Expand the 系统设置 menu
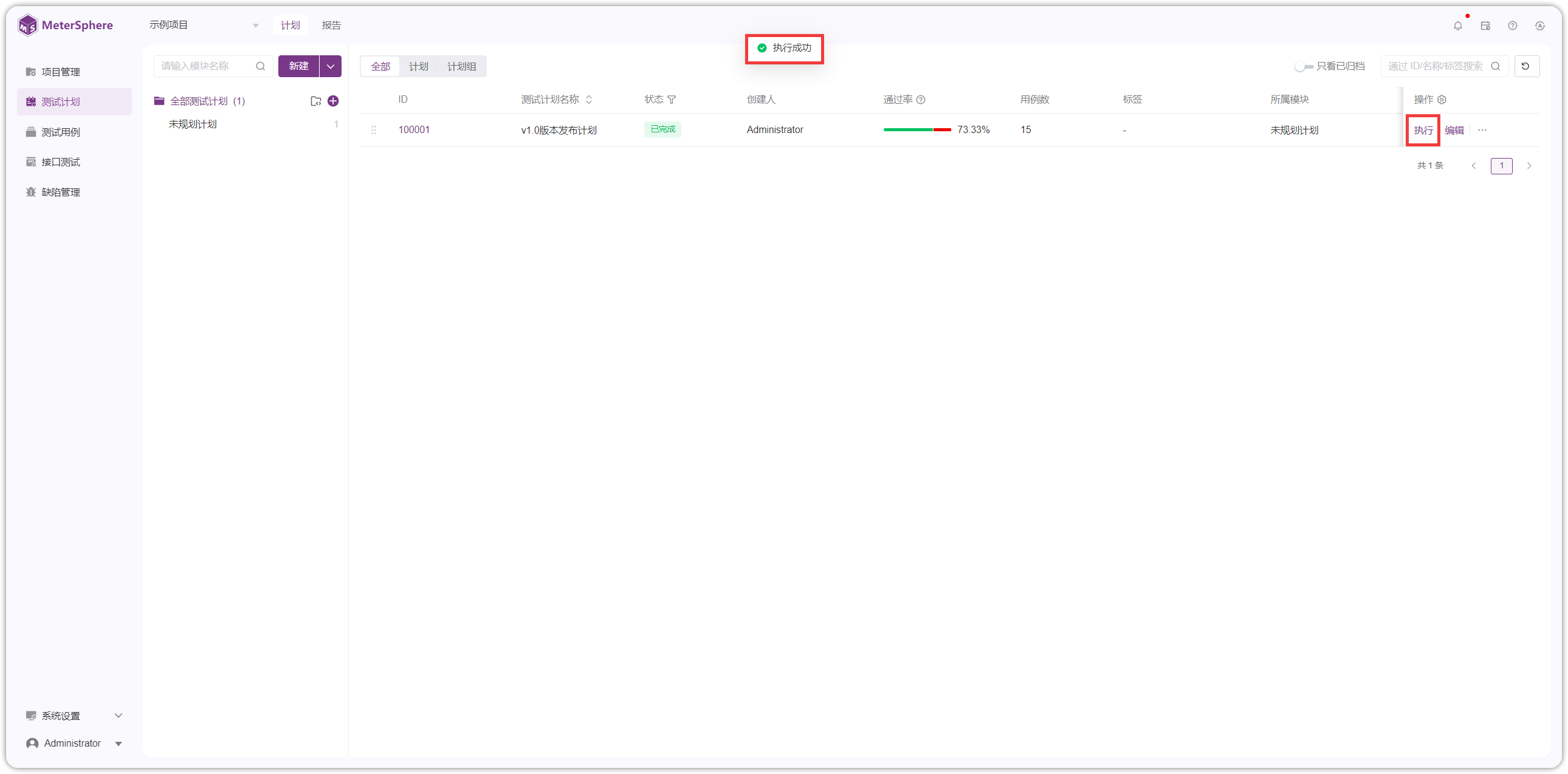The height and width of the screenshot is (774, 1568). 74,715
